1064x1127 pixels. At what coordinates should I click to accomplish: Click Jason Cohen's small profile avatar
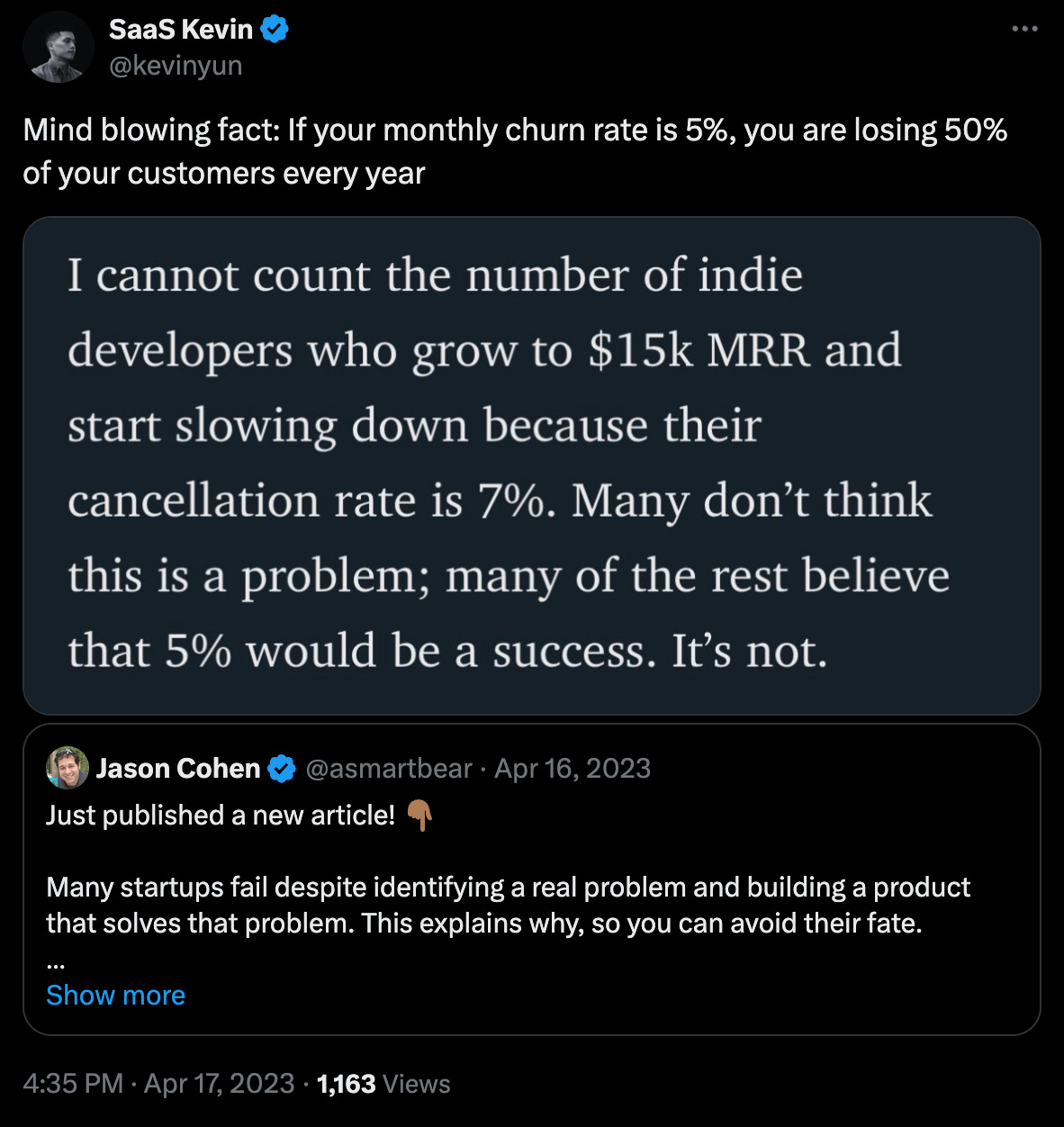(x=68, y=768)
